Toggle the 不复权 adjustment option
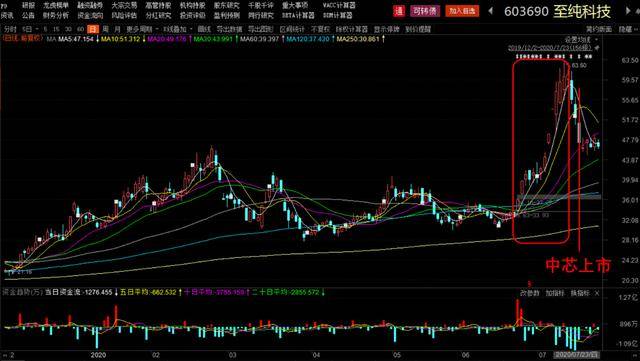Image resolution: width=640 pixels, height=361 pixels. (320, 29)
